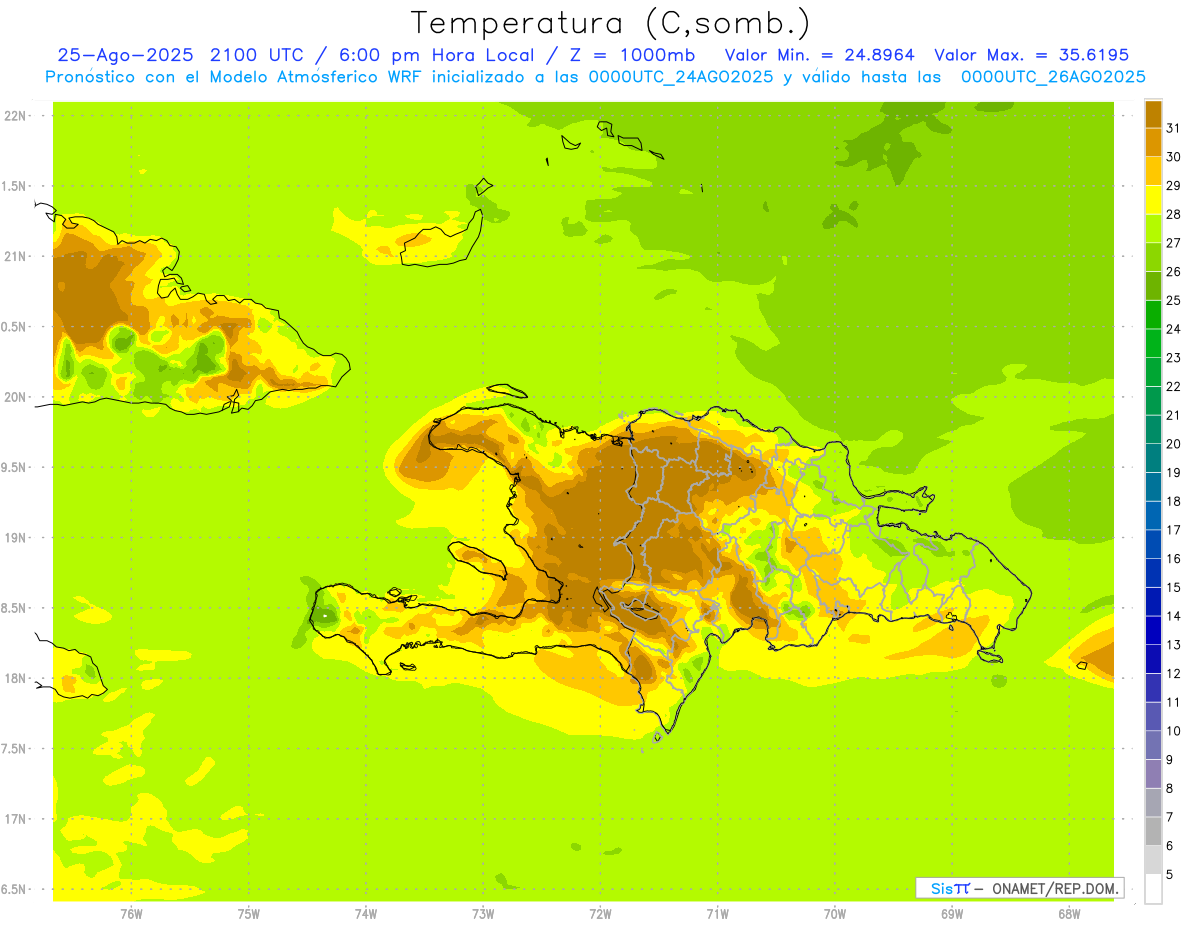The height and width of the screenshot is (927, 1200).
Task: Click the "75W" longitude label
Action: coord(249,914)
